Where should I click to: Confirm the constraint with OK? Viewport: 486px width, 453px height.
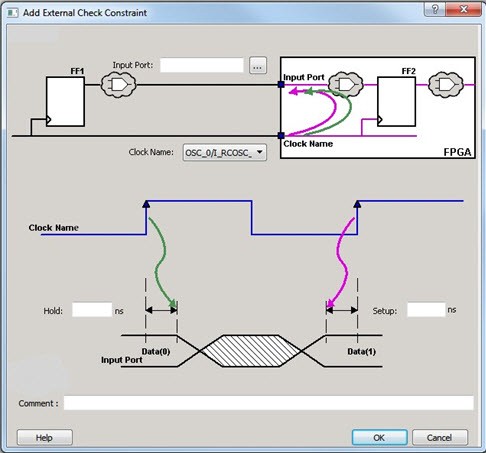click(x=379, y=437)
